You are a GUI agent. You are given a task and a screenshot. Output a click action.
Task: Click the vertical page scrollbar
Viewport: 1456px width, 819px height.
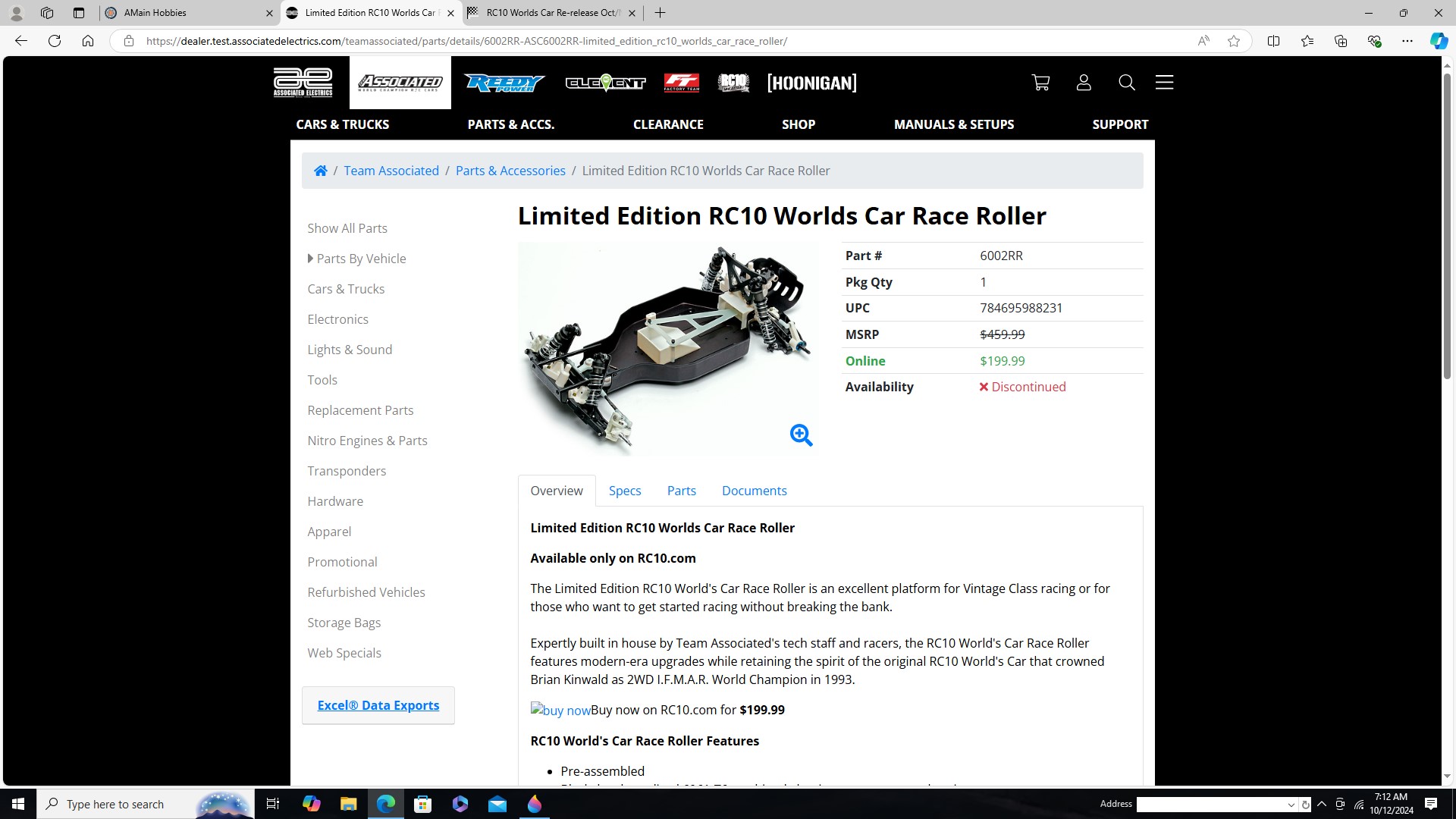click(x=1447, y=227)
